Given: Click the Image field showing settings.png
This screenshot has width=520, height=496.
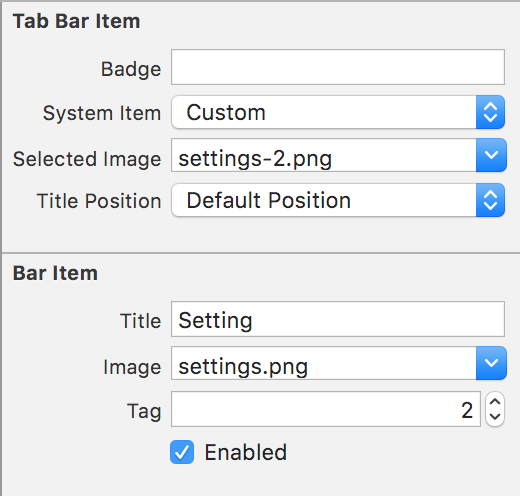Looking at the screenshot, I should [324, 363].
